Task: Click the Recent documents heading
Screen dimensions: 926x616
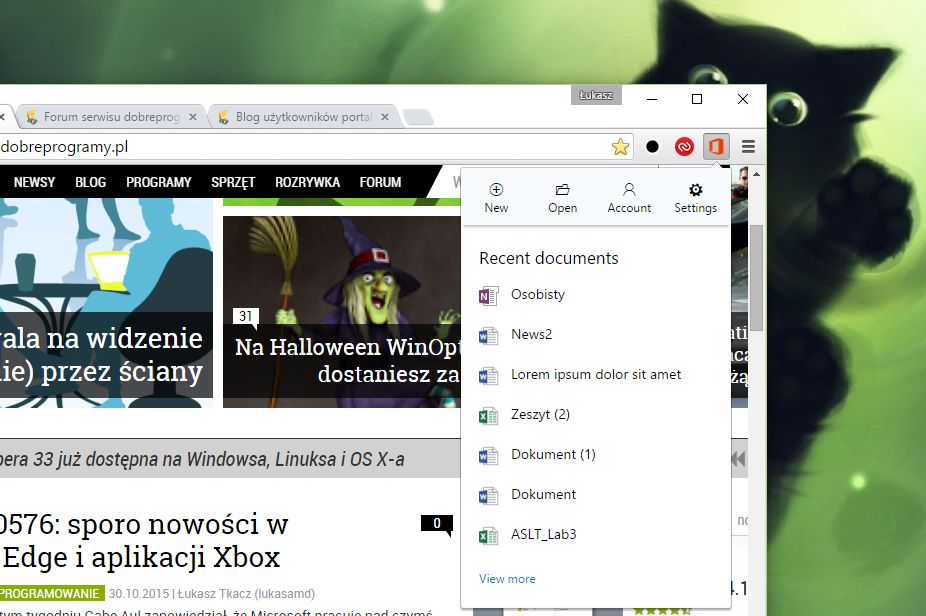Action: 549,259
